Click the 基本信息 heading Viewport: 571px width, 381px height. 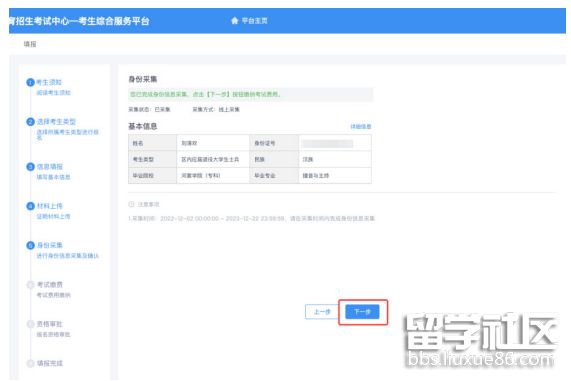coord(143,126)
